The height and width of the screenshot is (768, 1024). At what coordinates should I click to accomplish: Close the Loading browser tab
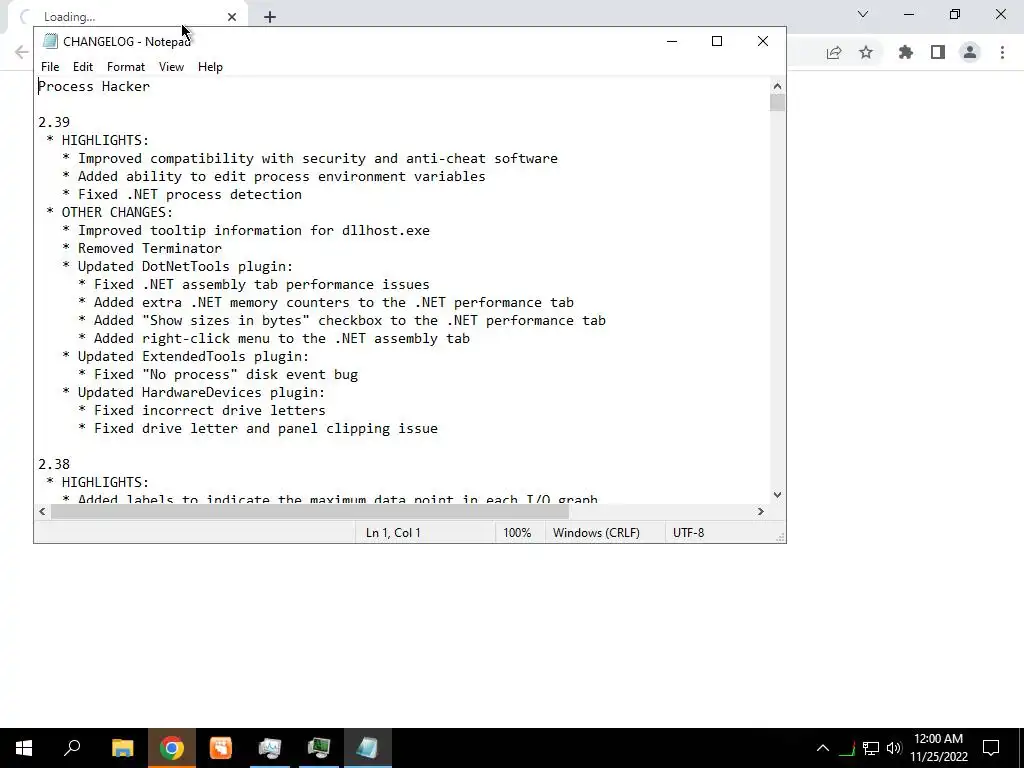click(232, 17)
